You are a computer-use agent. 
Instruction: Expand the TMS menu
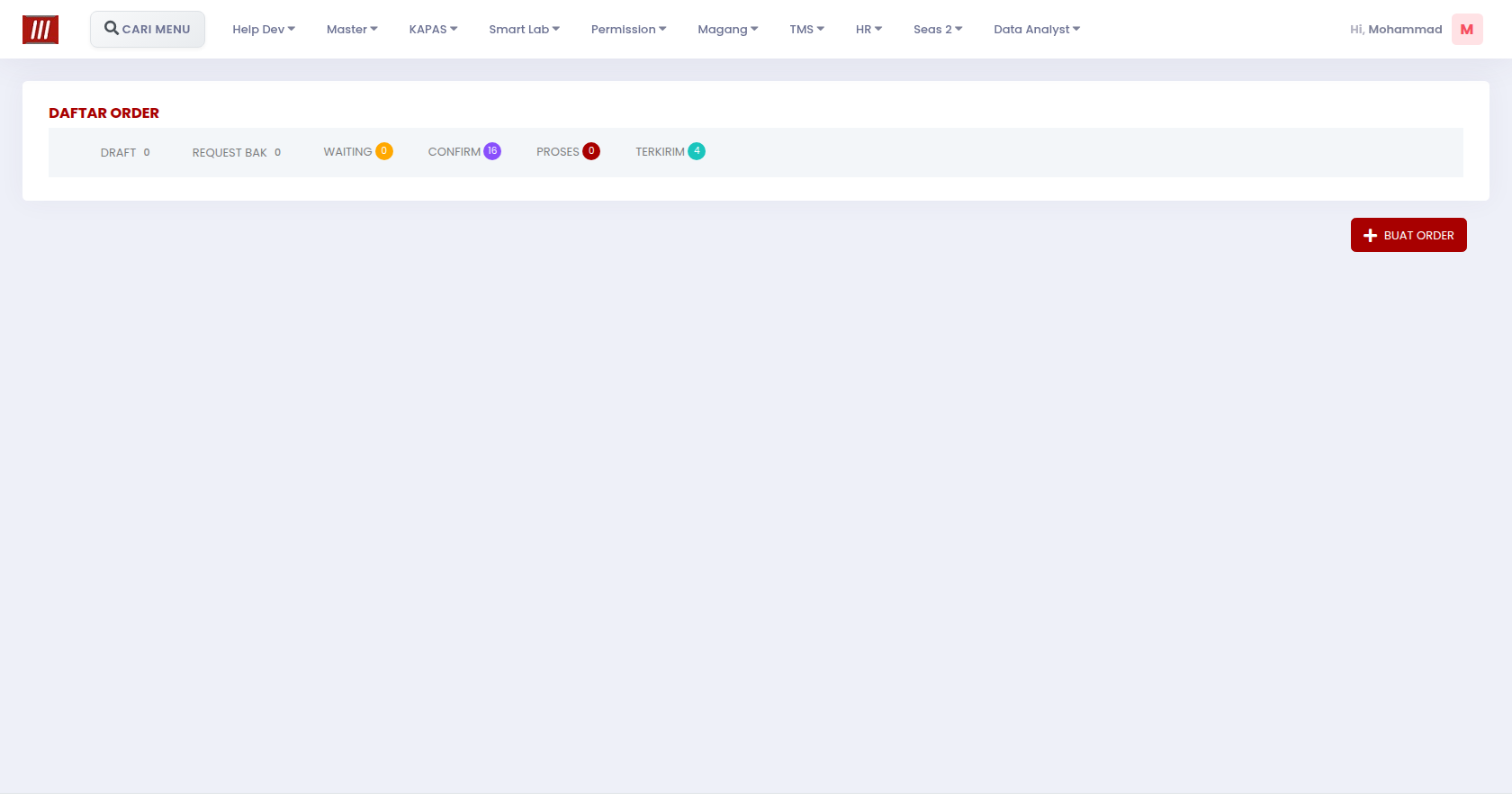tap(806, 30)
